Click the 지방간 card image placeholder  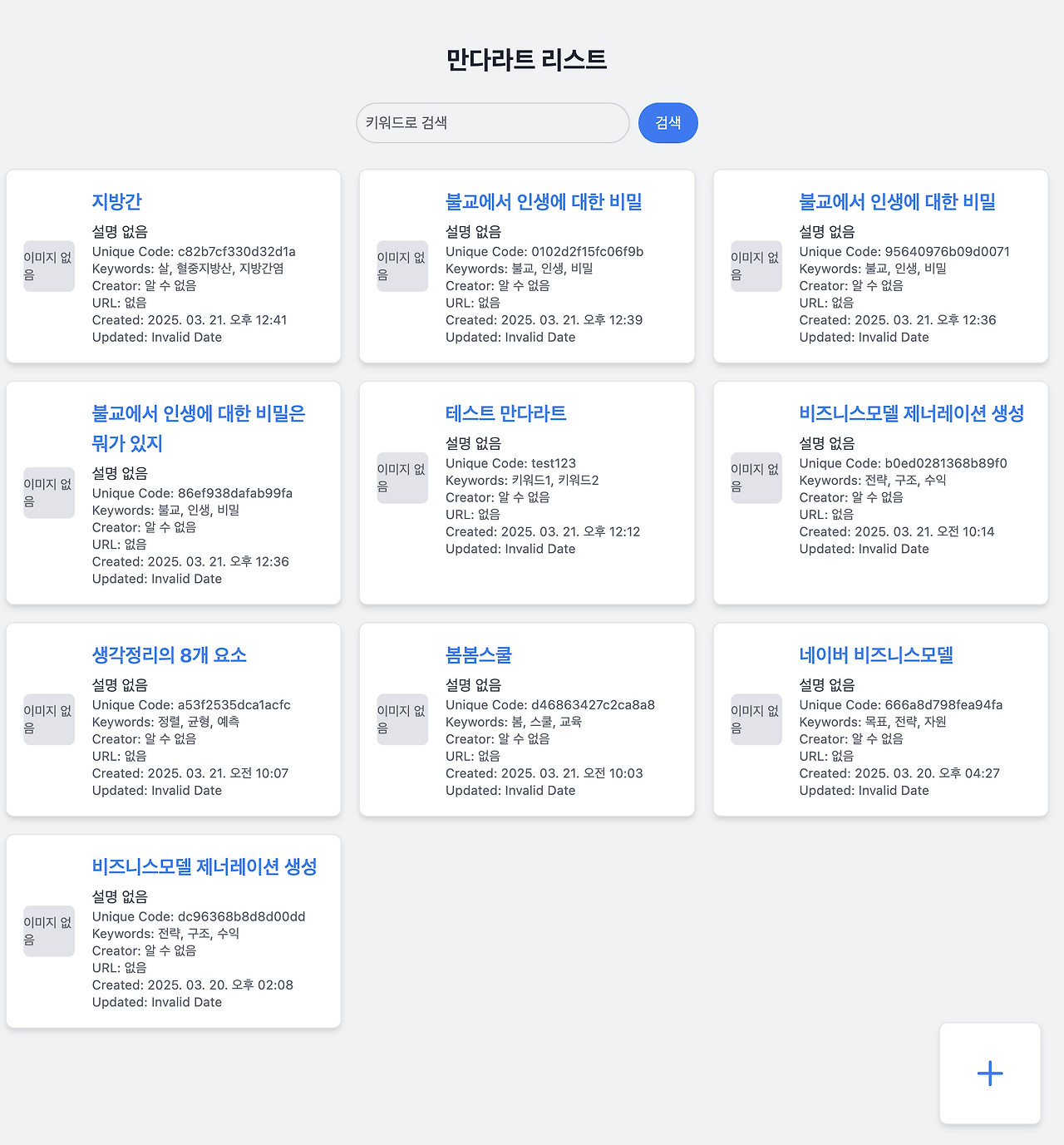[48, 266]
